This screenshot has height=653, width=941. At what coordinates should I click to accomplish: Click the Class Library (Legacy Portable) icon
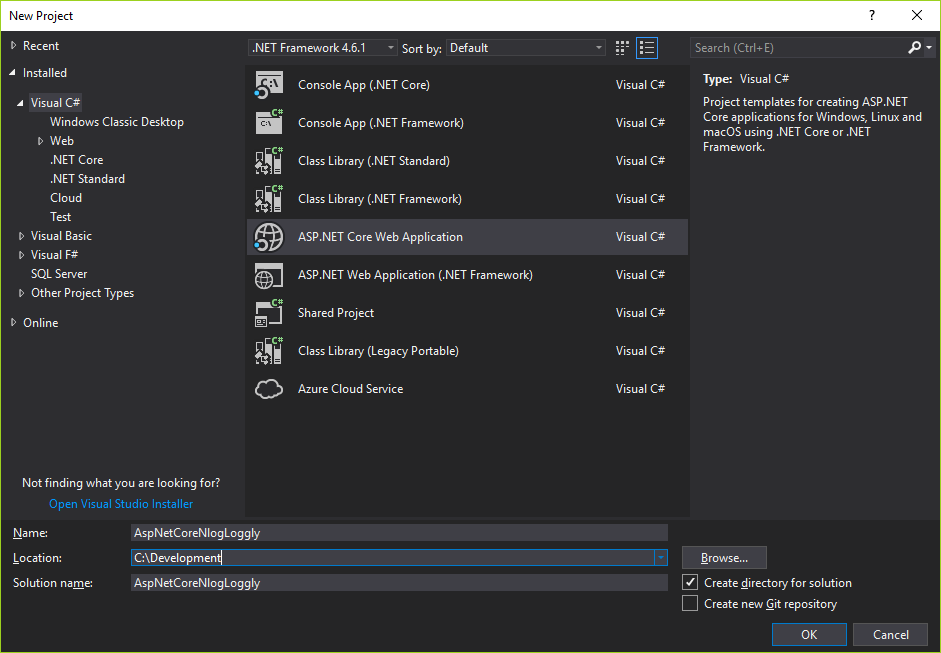pos(269,351)
